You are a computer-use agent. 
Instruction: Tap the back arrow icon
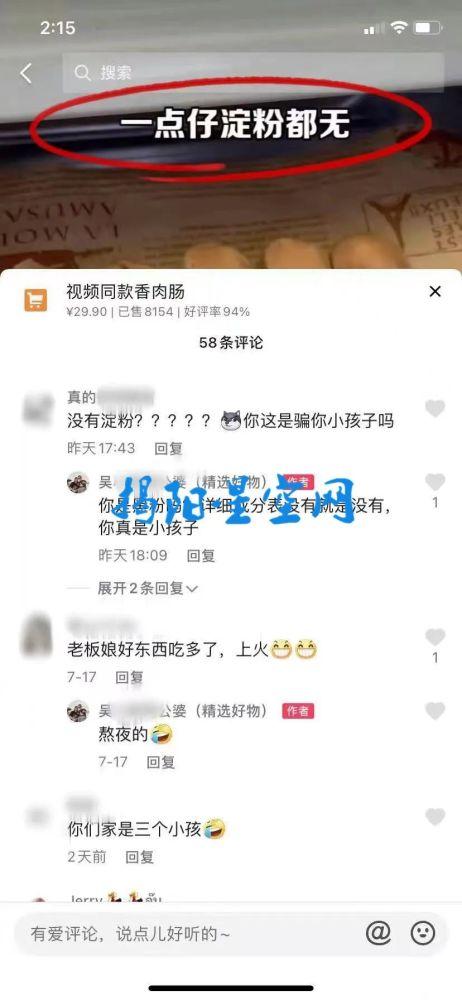pyautogui.click(x=26, y=73)
